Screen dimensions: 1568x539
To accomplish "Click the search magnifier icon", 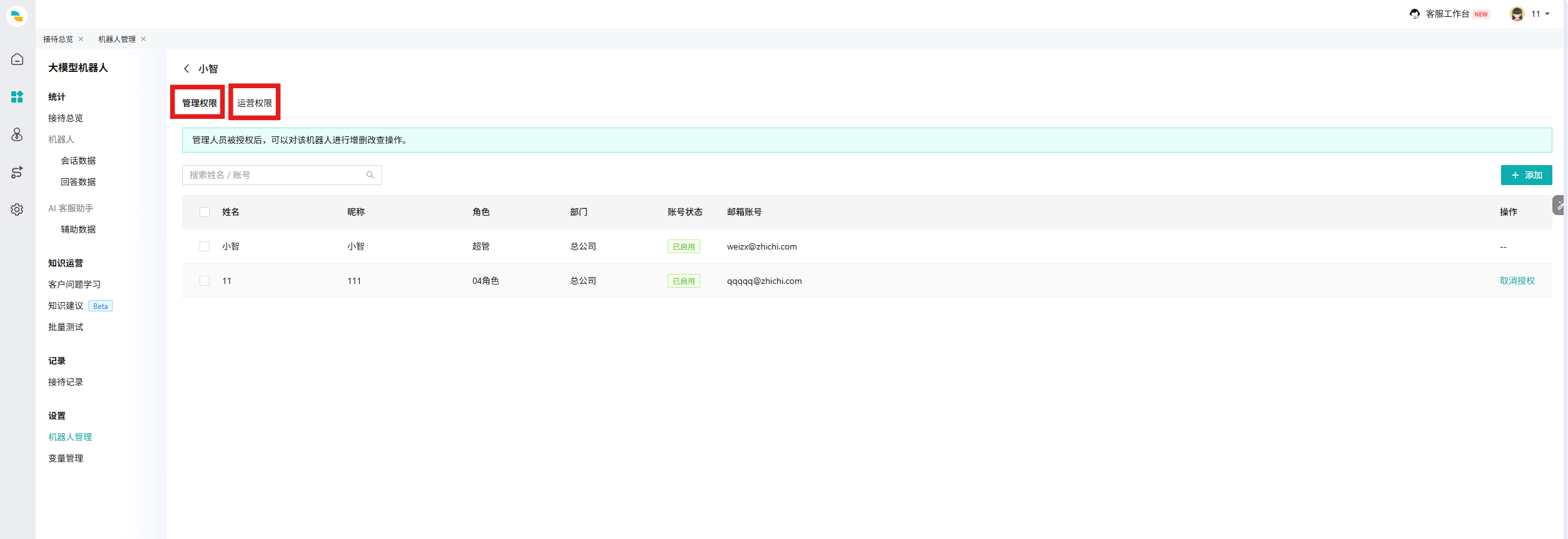I will point(370,175).
